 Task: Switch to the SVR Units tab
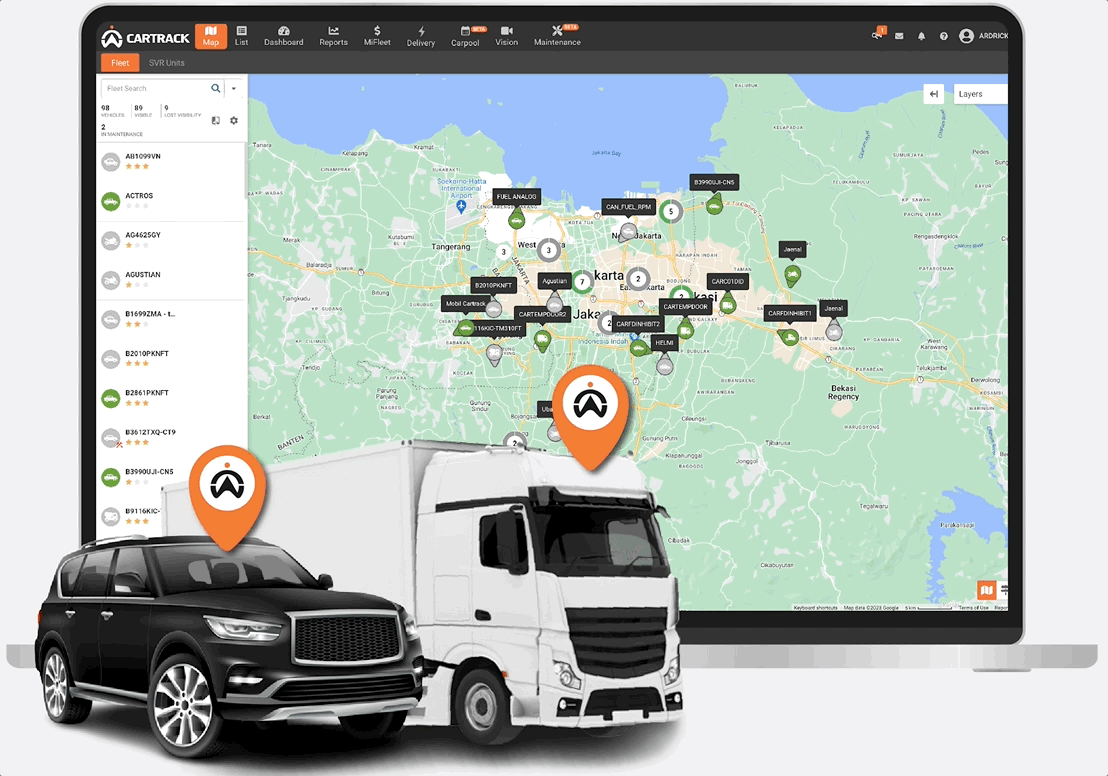click(167, 62)
